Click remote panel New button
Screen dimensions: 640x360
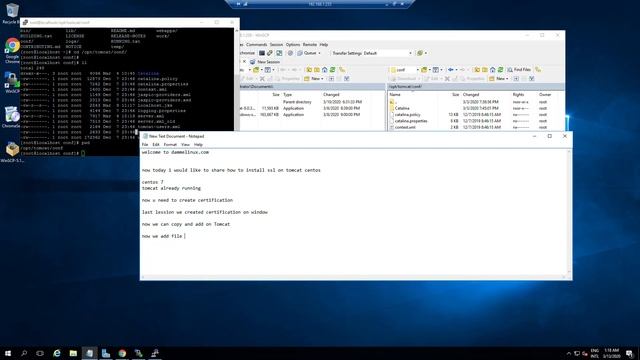click(499, 78)
